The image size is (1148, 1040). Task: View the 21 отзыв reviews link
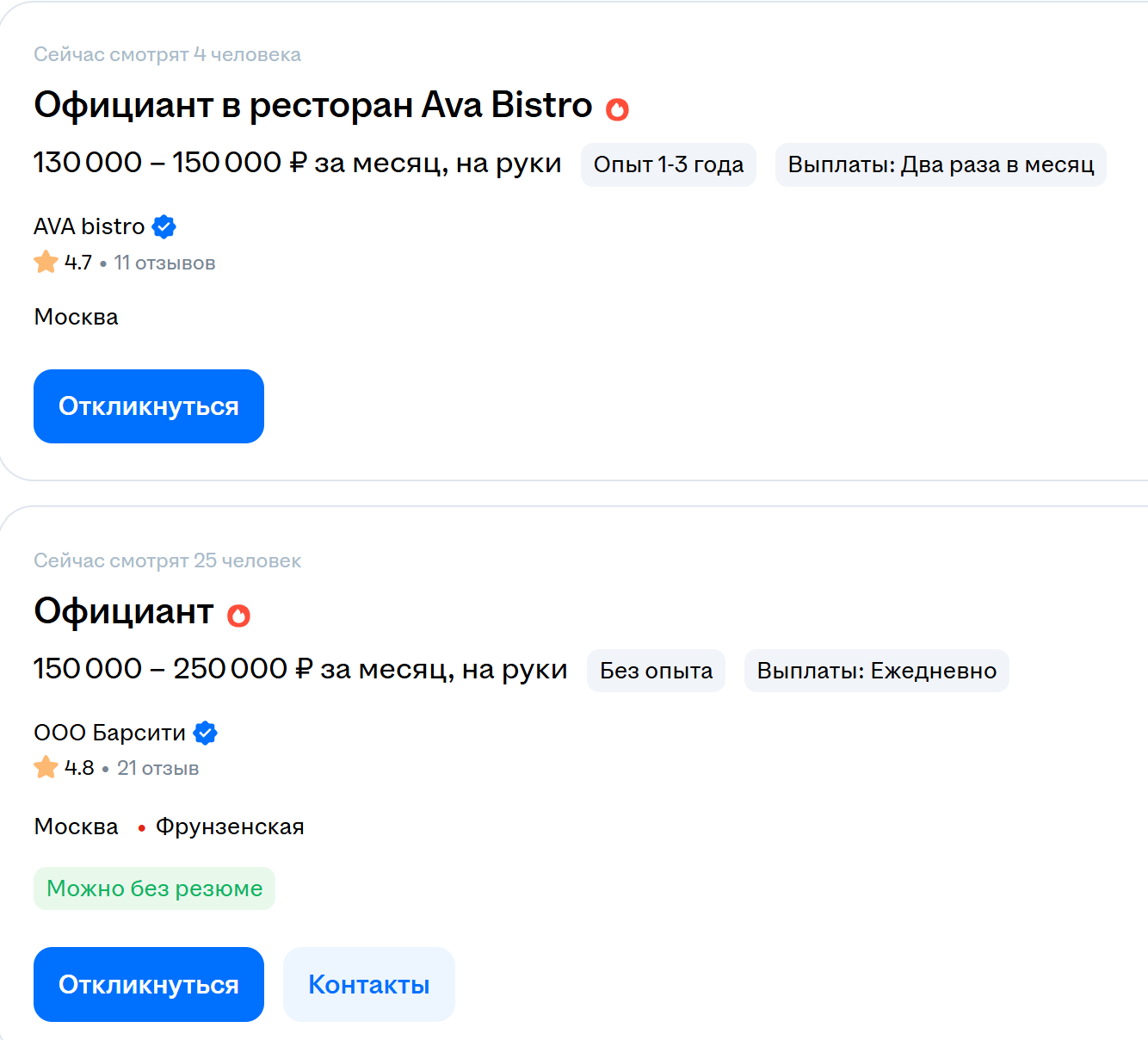coord(158,768)
